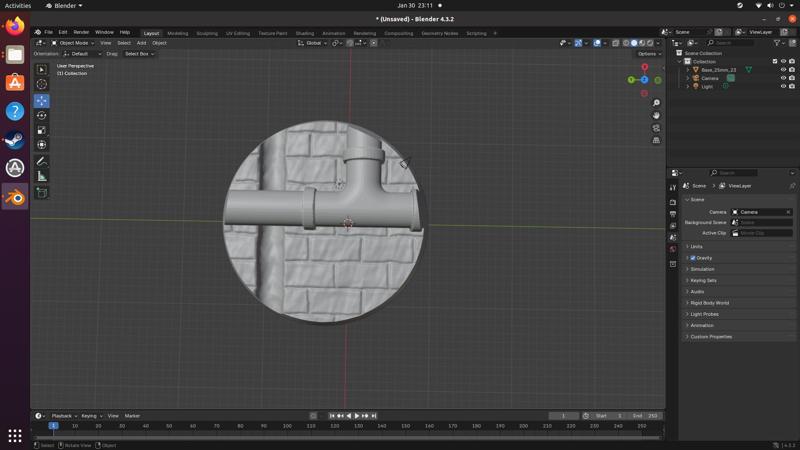Click the zoom magnifier viewport icon
The width and height of the screenshot is (800, 450).
(656, 103)
